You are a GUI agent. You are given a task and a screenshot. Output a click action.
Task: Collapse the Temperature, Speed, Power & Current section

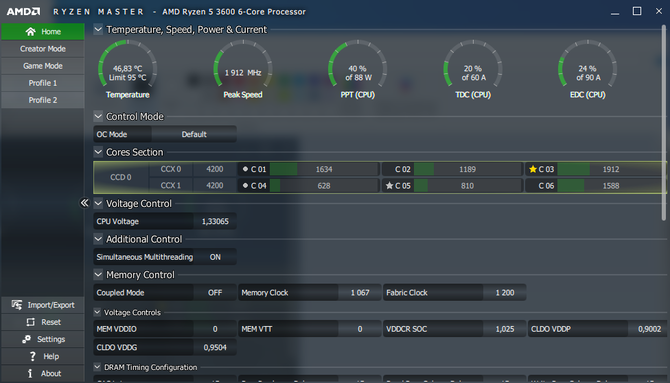pyautogui.click(x=98, y=29)
